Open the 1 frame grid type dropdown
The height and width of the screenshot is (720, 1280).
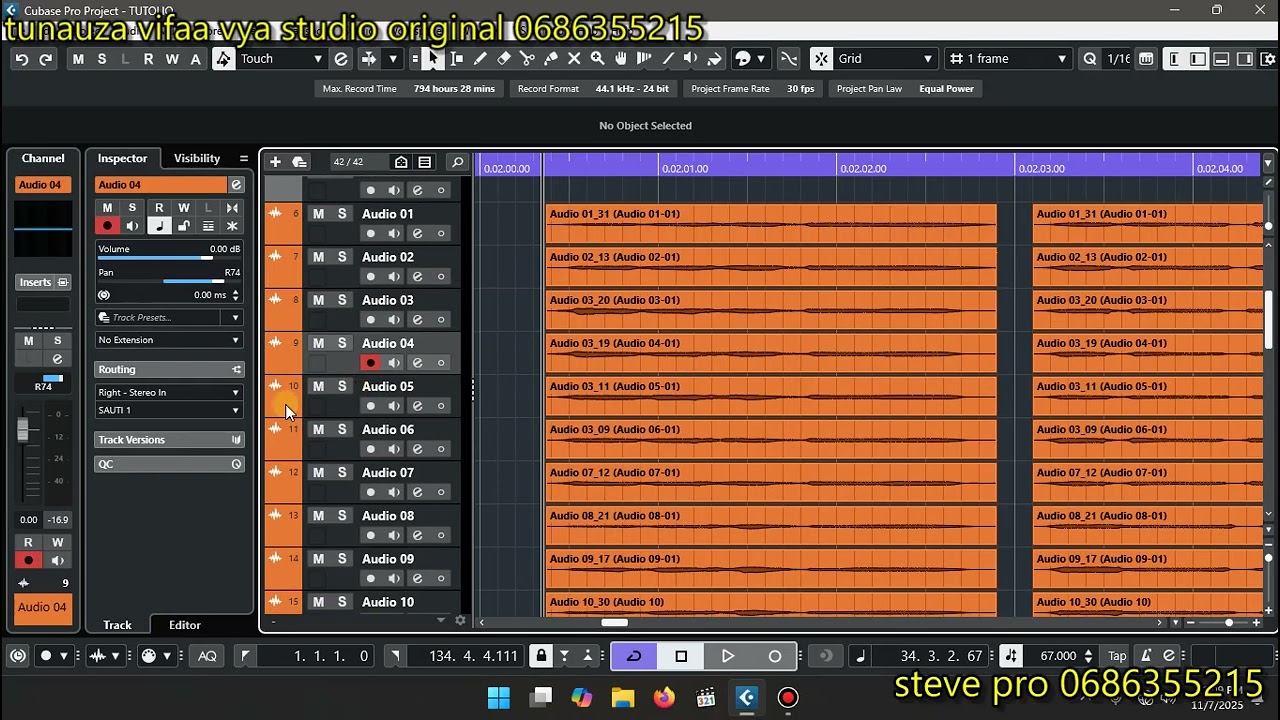[1062, 59]
